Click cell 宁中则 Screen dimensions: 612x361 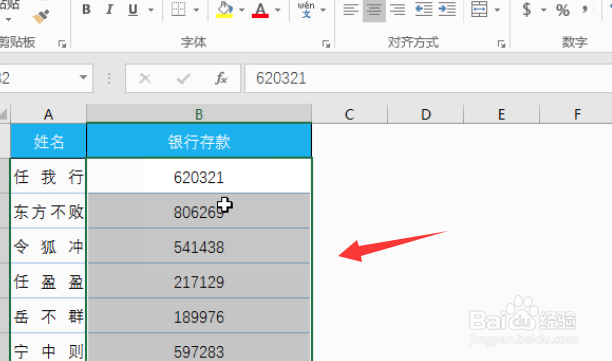[x=48, y=348]
